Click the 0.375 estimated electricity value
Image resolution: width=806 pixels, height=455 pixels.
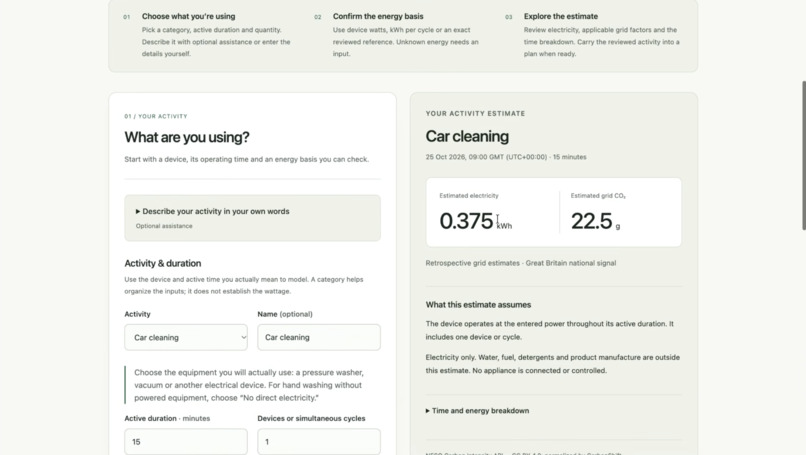click(x=466, y=221)
